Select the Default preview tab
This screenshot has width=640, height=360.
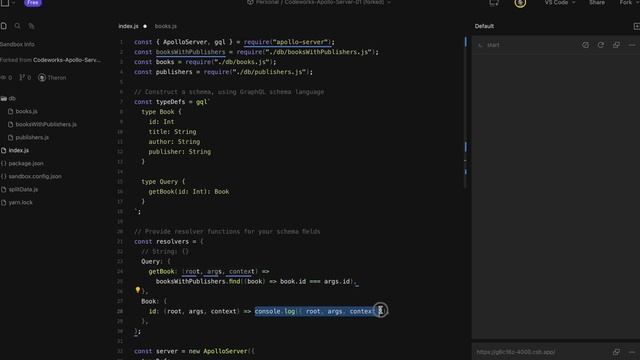(x=484, y=26)
